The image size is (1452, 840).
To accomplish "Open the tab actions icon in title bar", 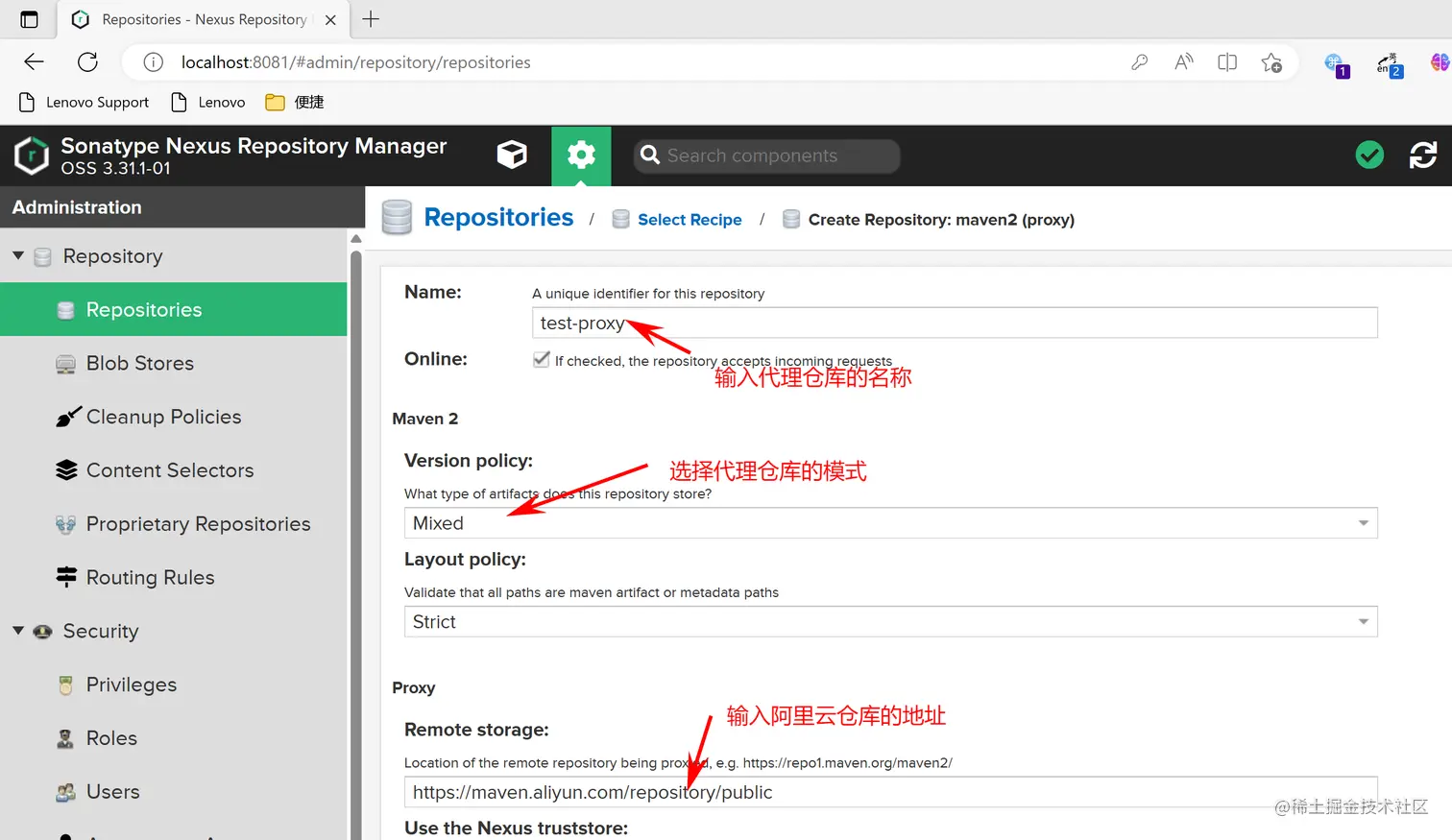I will click(30, 19).
